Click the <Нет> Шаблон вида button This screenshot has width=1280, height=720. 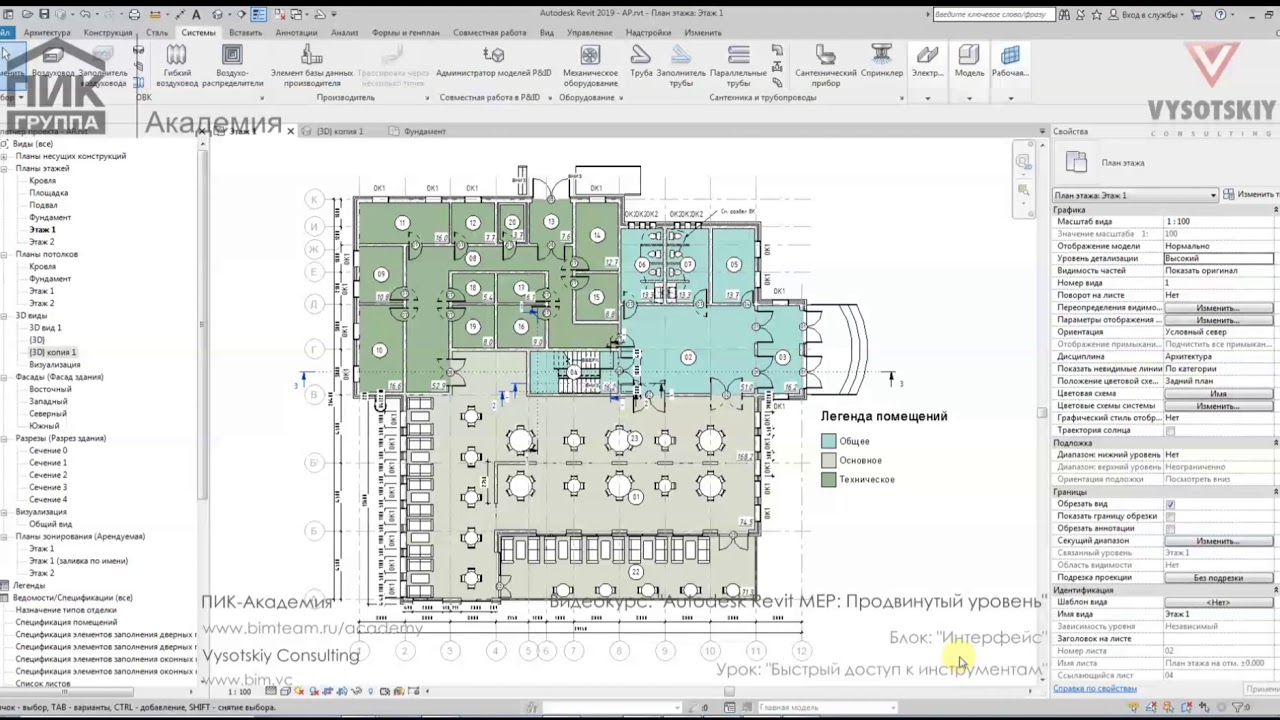pyautogui.click(x=1218, y=602)
